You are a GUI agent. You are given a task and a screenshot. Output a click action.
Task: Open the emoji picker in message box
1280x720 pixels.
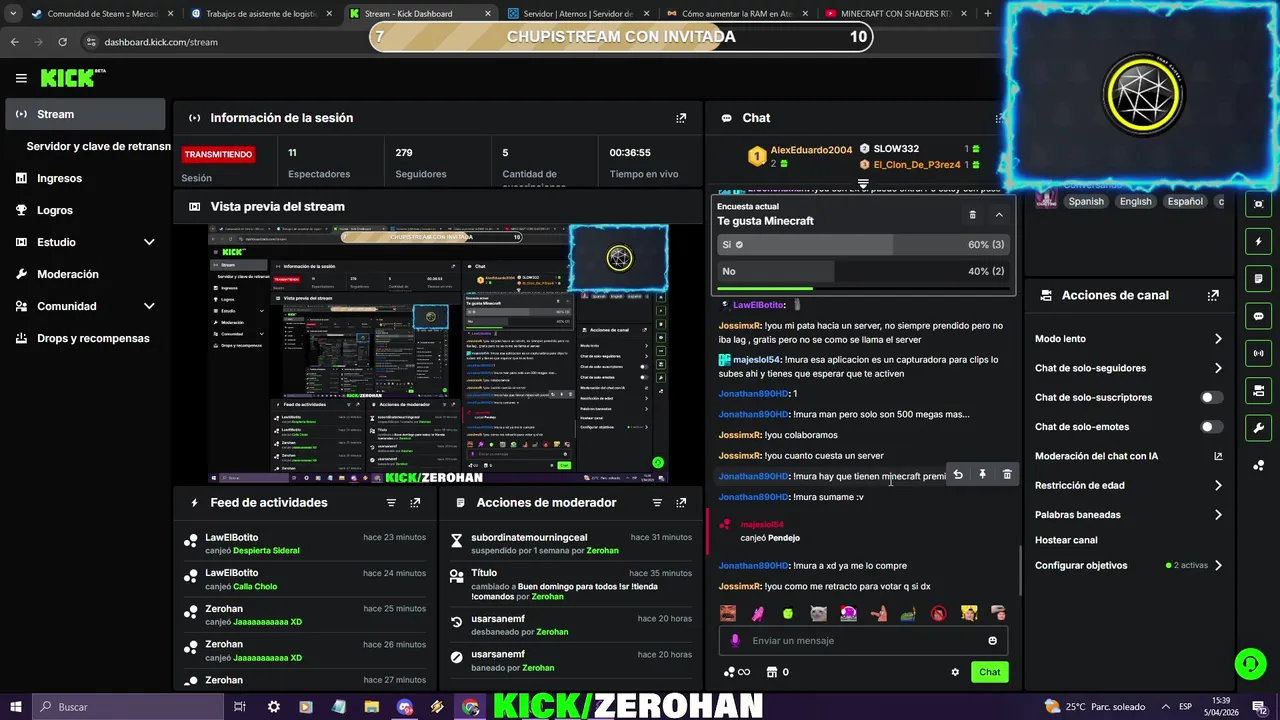pos(992,641)
